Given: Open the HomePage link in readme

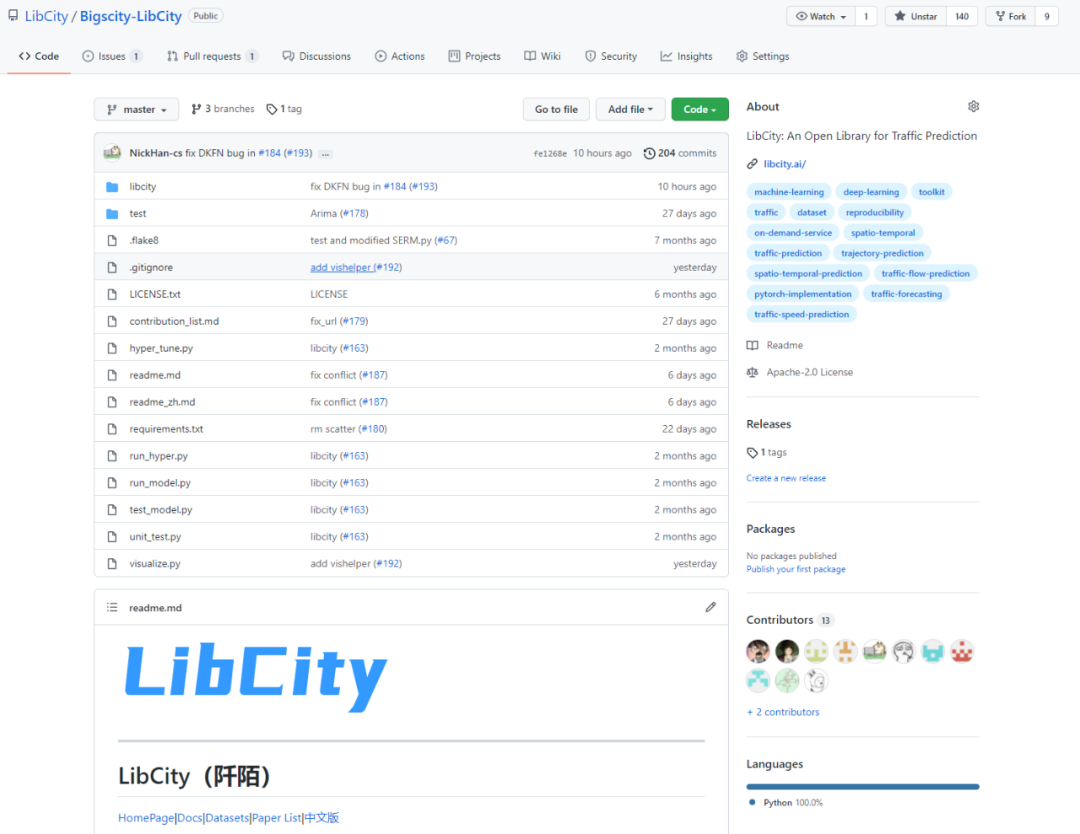Looking at the screenshot, I should click(x=146, y=817).
